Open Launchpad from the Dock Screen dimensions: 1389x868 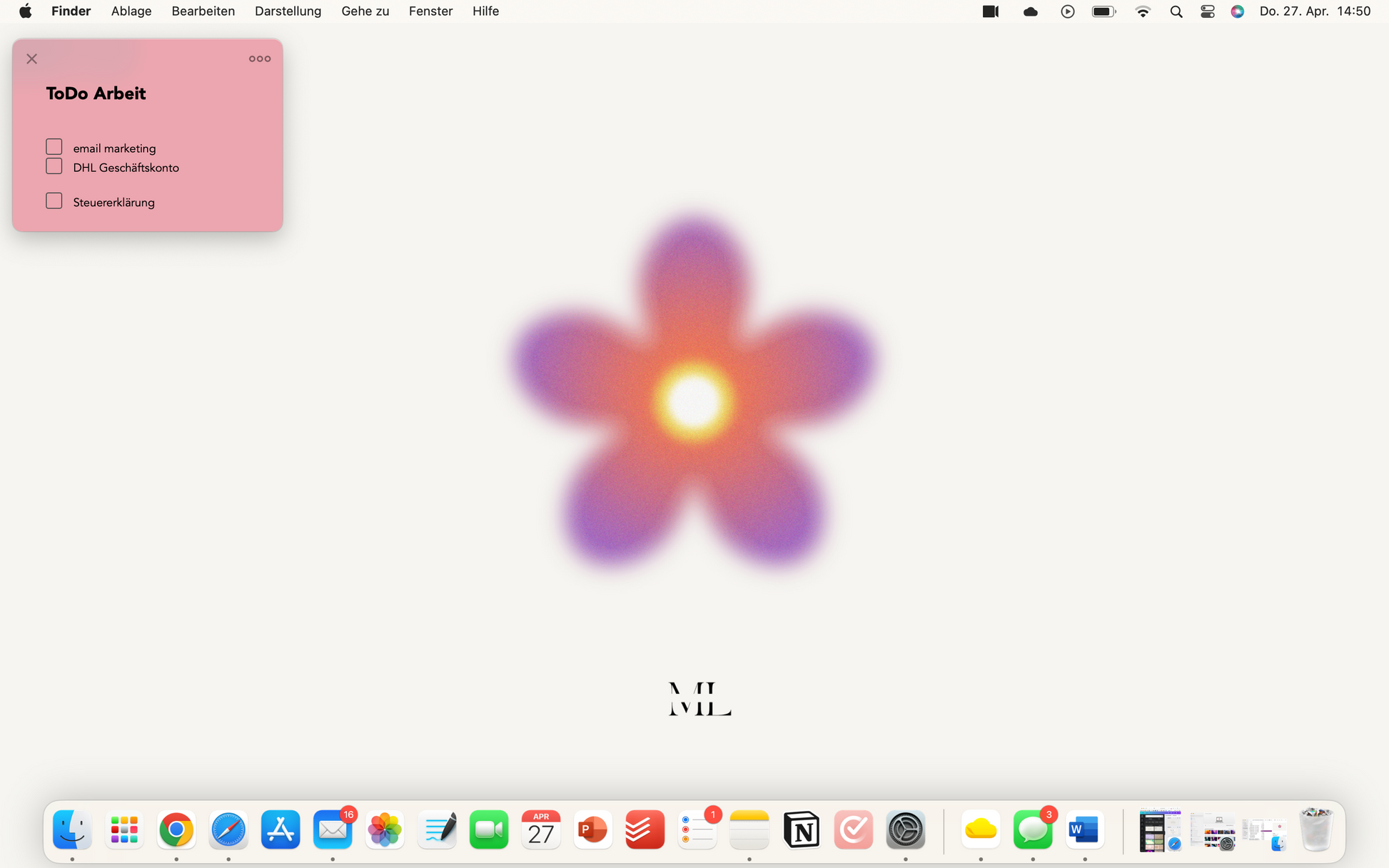(124, 829)
